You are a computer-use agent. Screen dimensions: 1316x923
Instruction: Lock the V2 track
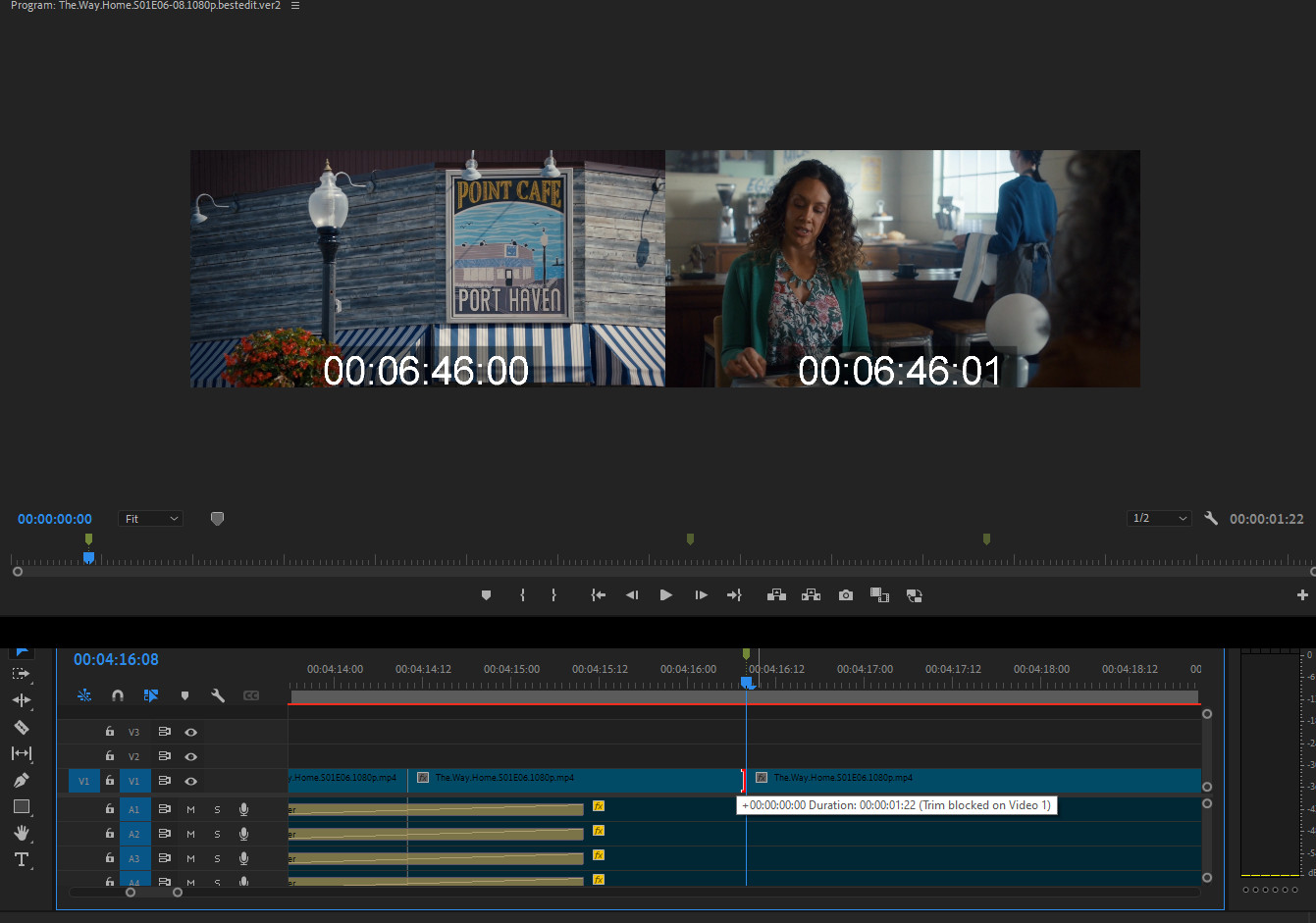110,756
